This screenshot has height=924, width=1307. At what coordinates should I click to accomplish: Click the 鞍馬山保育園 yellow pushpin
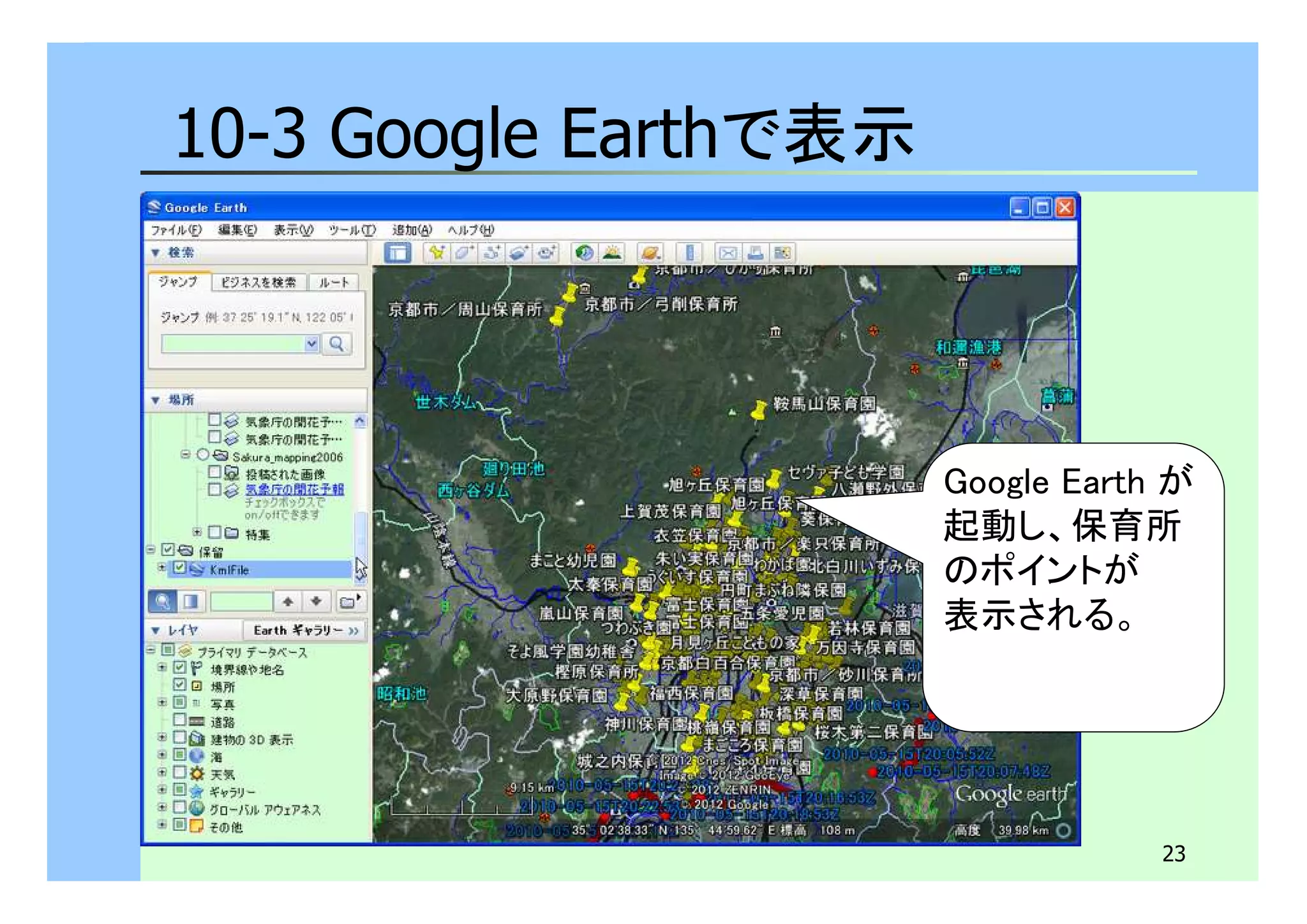pos(758,410)
